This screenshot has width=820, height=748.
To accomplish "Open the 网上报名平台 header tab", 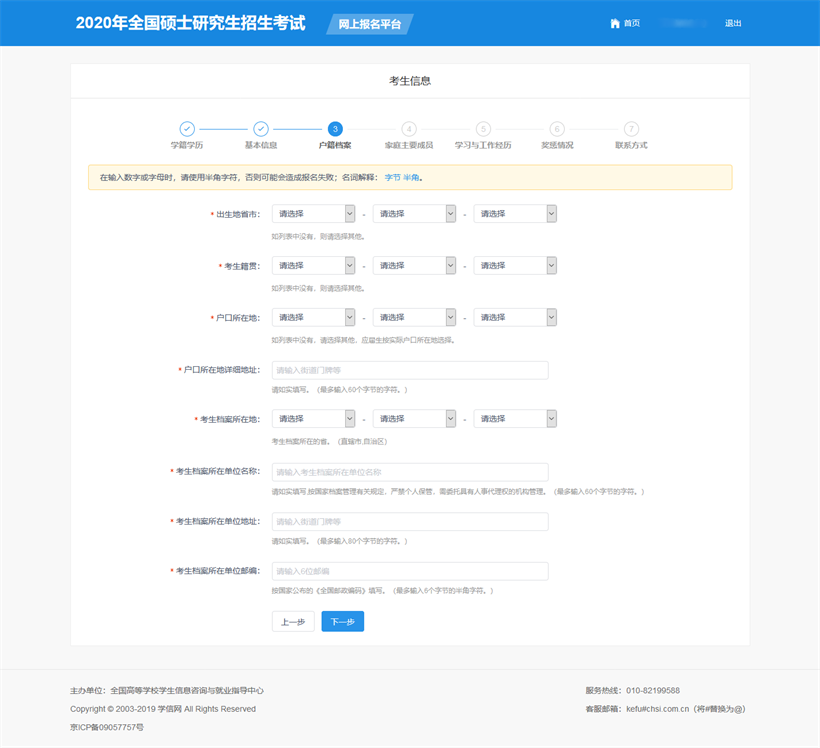I will pyautogui.click(x=369, y=24).
